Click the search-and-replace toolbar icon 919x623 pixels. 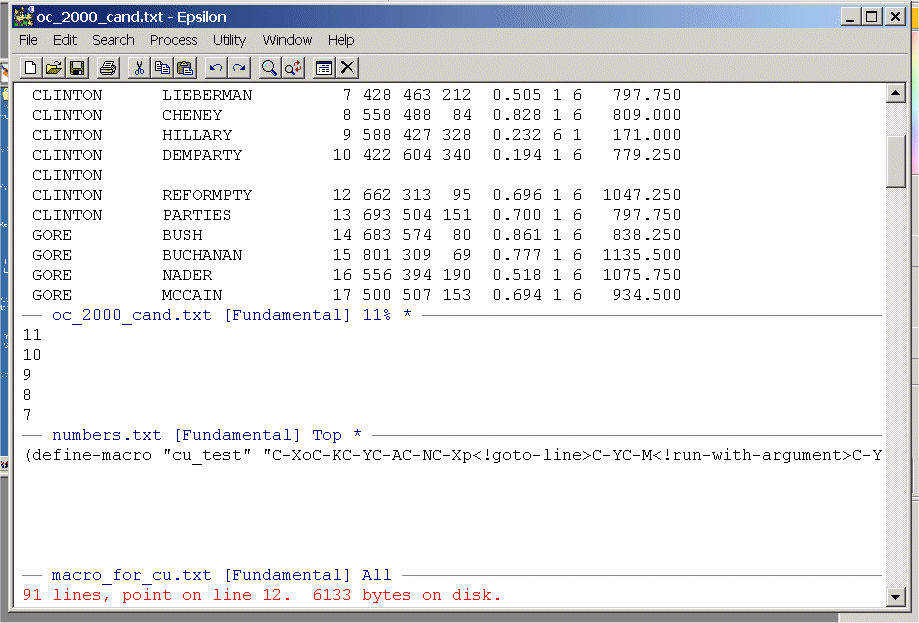[x=293, y=68]
